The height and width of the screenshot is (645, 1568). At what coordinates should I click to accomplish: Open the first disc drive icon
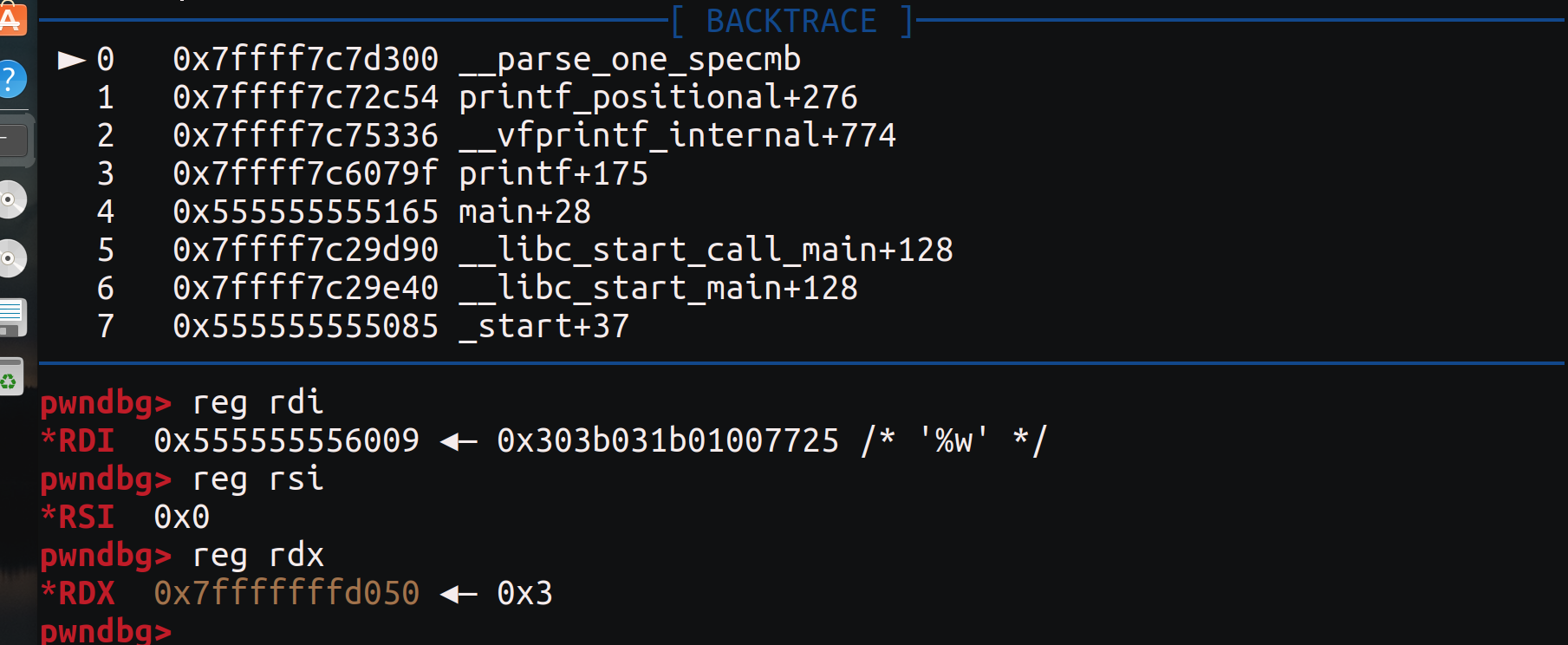pyautogui.click(x=11, y=200)
